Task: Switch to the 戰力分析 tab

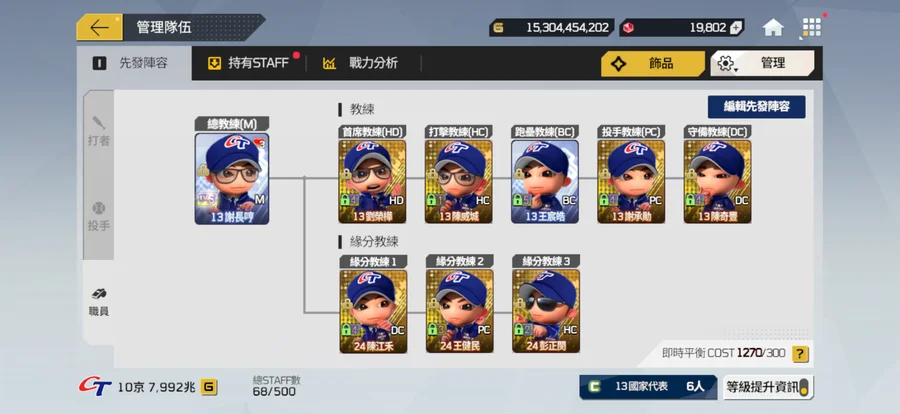Action: [x=362, y=63]
